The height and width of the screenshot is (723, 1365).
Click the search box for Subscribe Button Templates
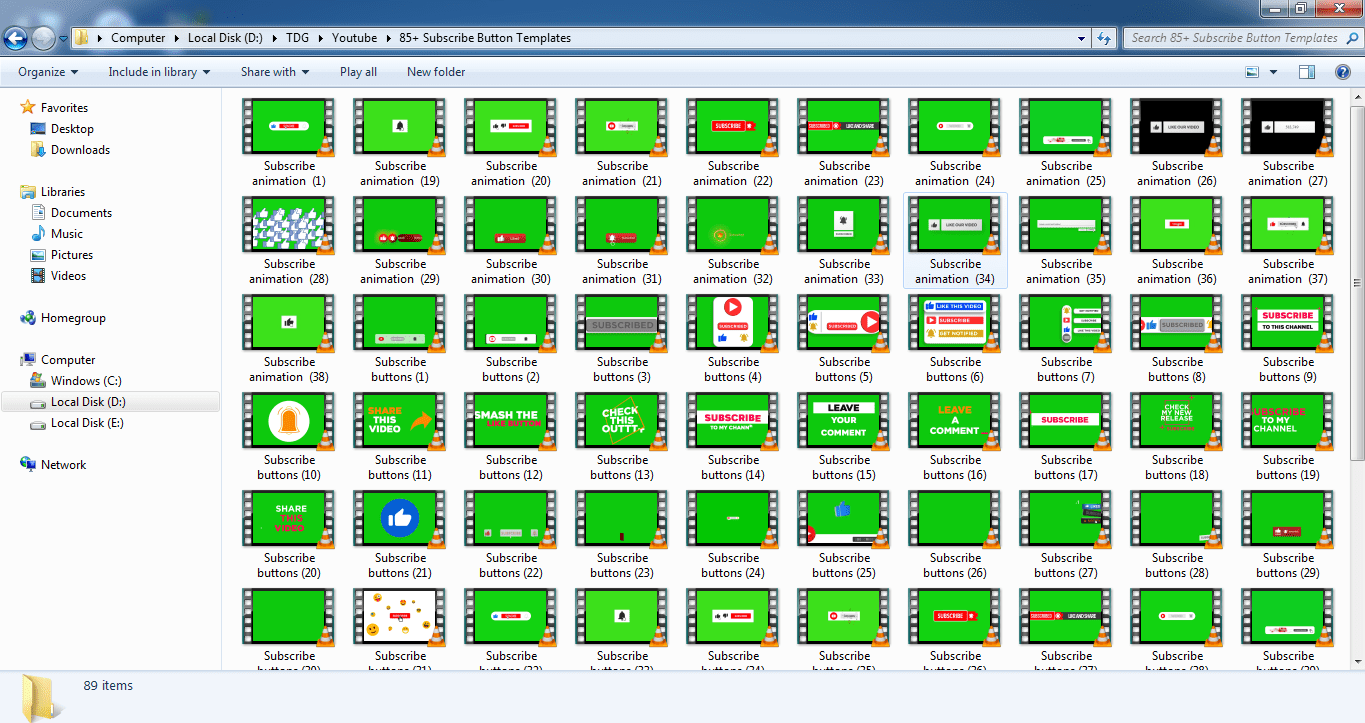[x=1234, y=38]
